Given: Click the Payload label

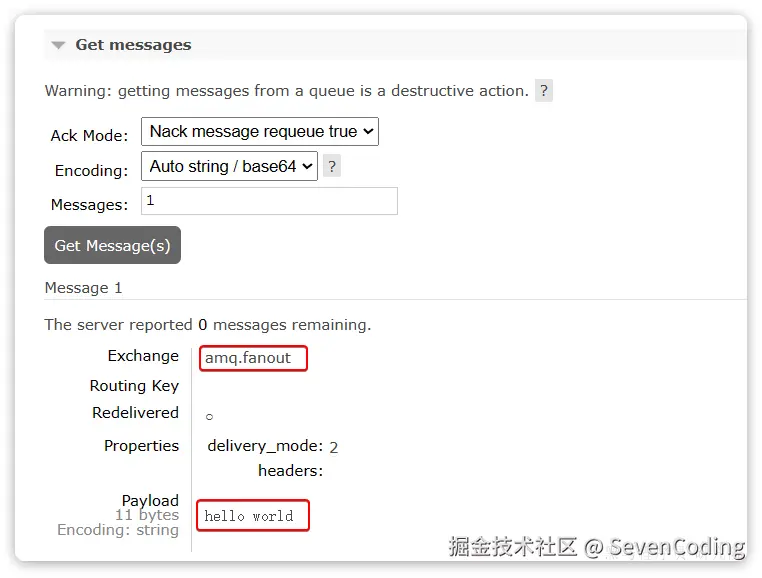Looking at the screenshot, I should (150, 500).
